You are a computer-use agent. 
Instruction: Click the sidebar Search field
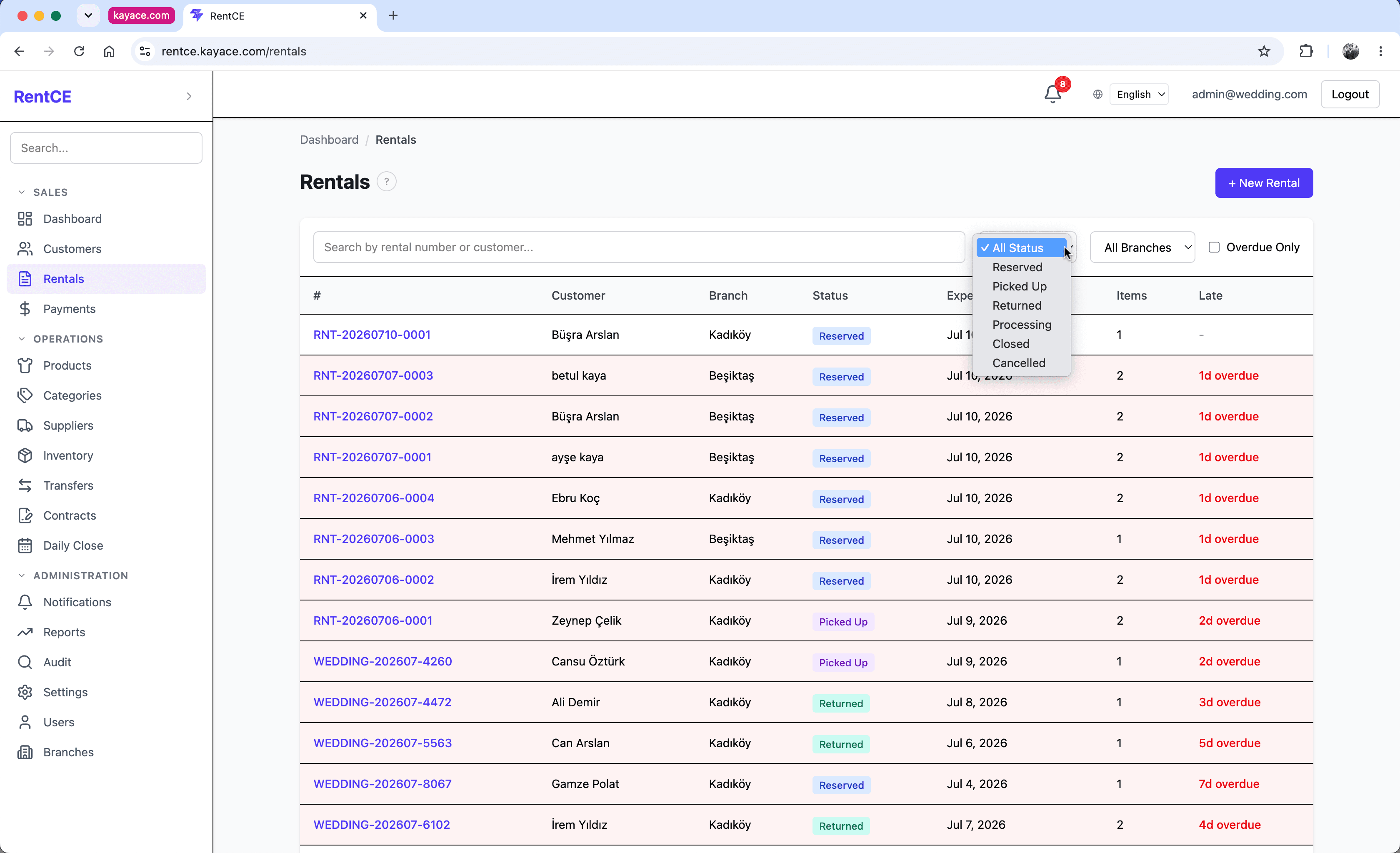point(106,148)
